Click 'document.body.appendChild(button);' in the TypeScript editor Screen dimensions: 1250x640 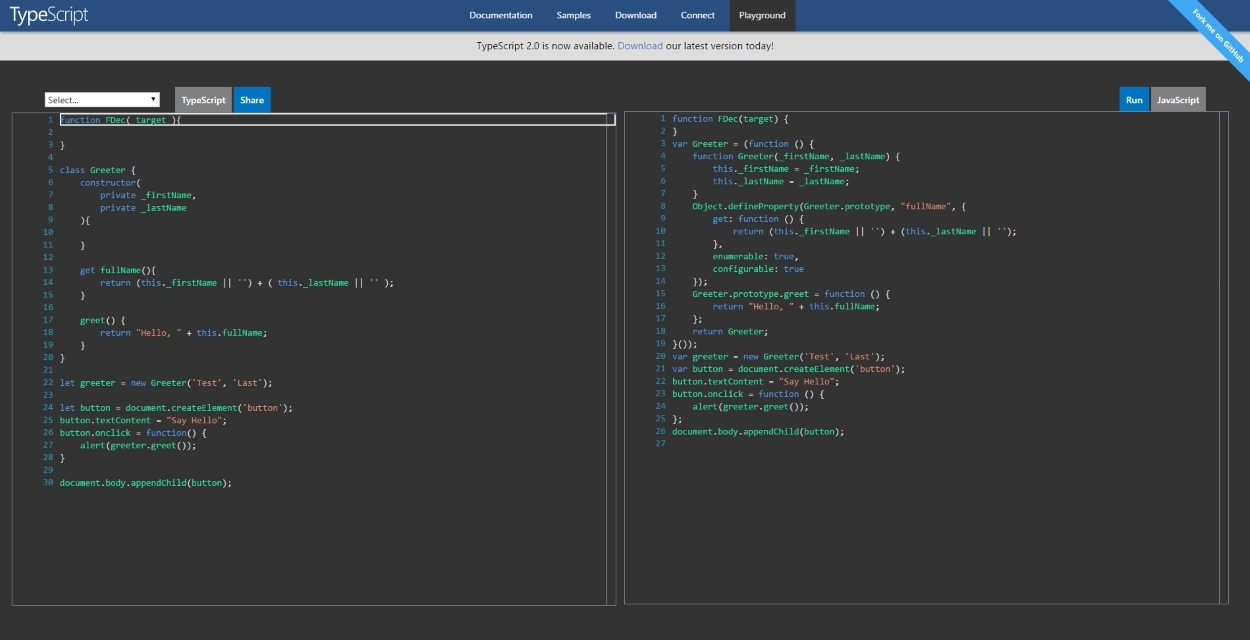point(146,483)
